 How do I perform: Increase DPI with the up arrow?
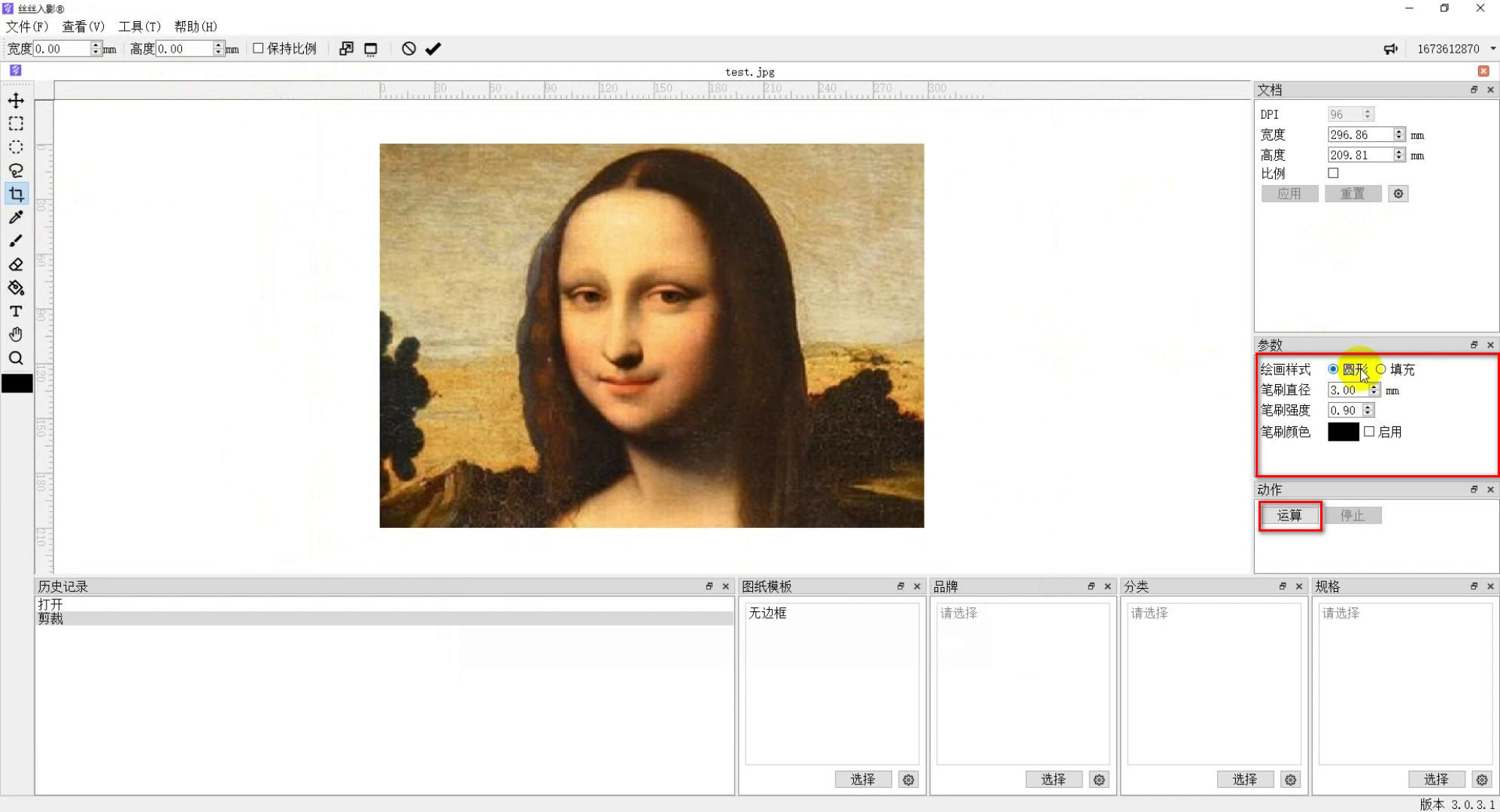click(x=1367, y=111)
